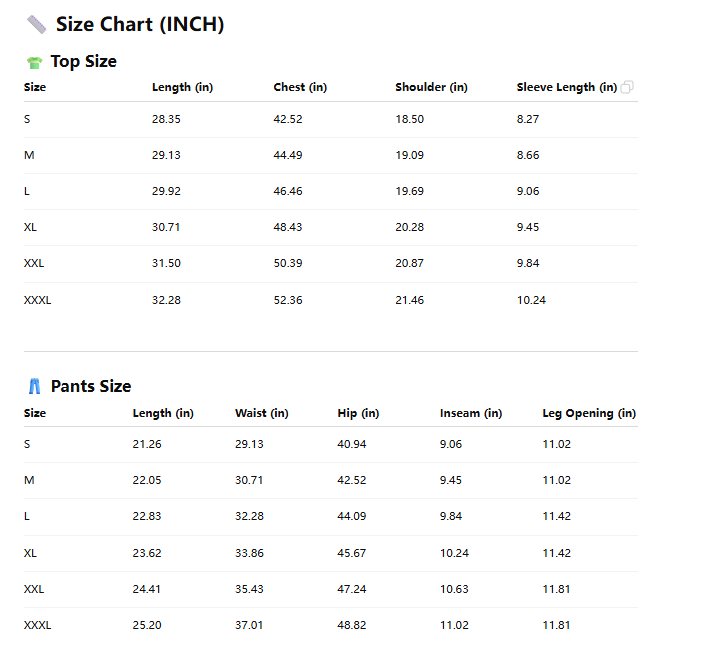Screen dimensions: 711x651
Task: Click the Inseam (in) column header
Action: [471, 413]
